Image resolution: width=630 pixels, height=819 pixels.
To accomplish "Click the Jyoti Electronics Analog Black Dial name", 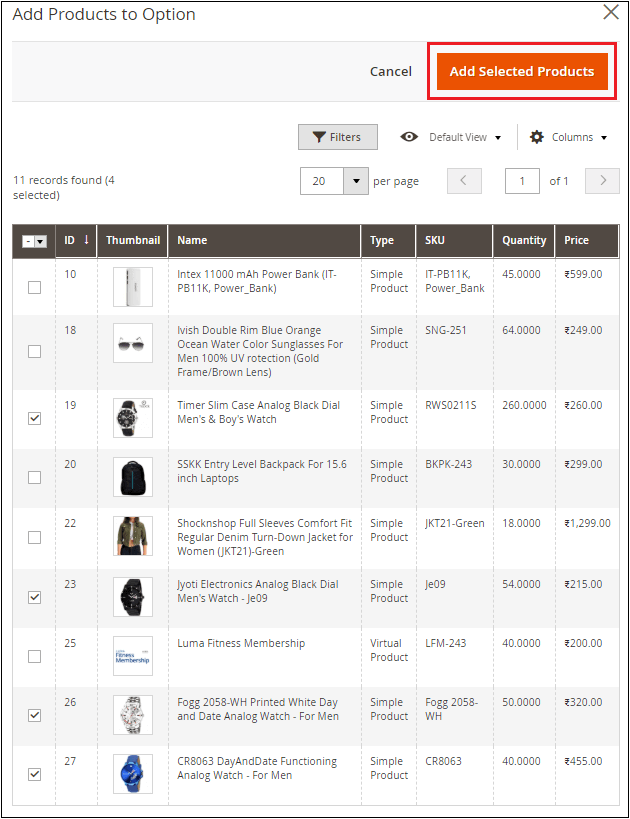I will click(258, 591).
